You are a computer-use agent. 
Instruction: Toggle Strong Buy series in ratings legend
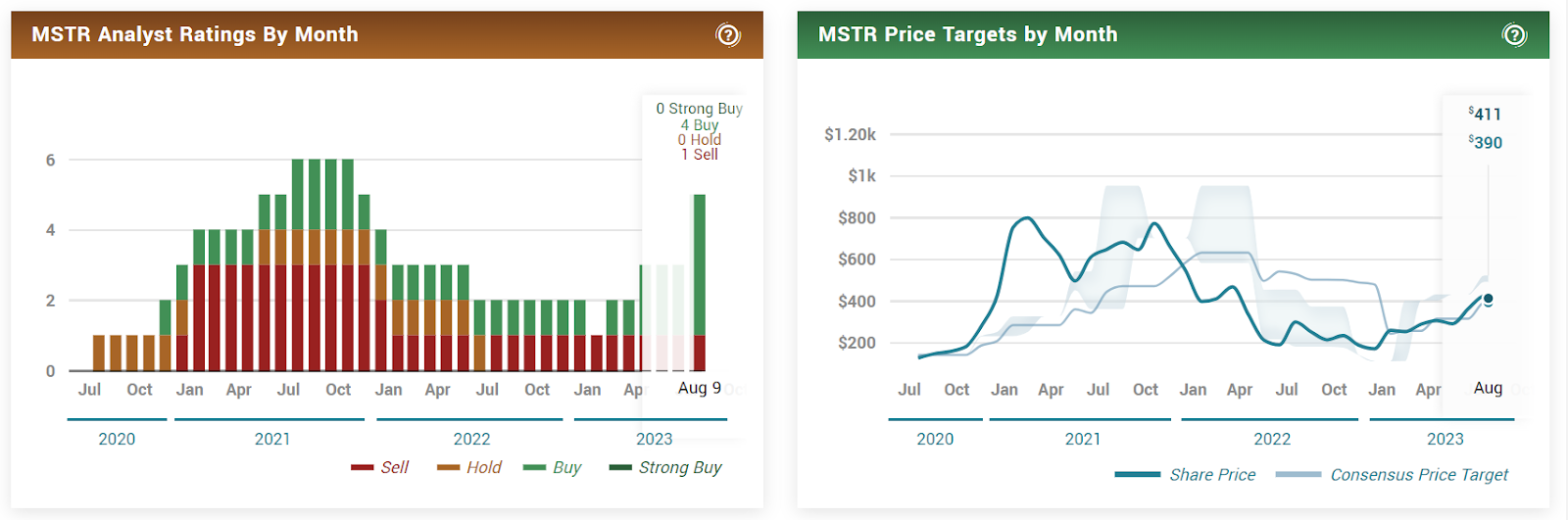[x=665, y=467]
